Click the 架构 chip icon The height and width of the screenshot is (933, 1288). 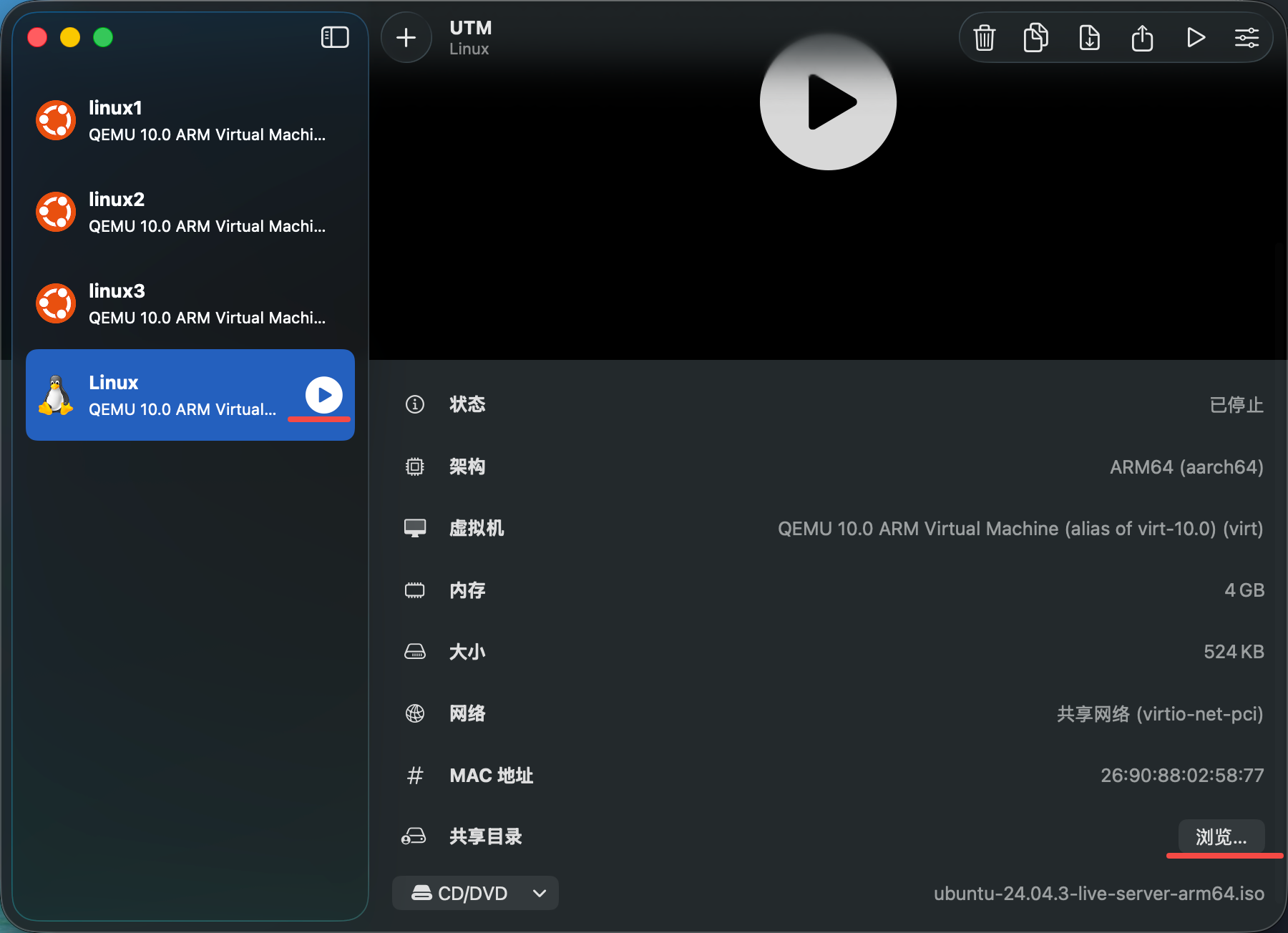point(415,466)
